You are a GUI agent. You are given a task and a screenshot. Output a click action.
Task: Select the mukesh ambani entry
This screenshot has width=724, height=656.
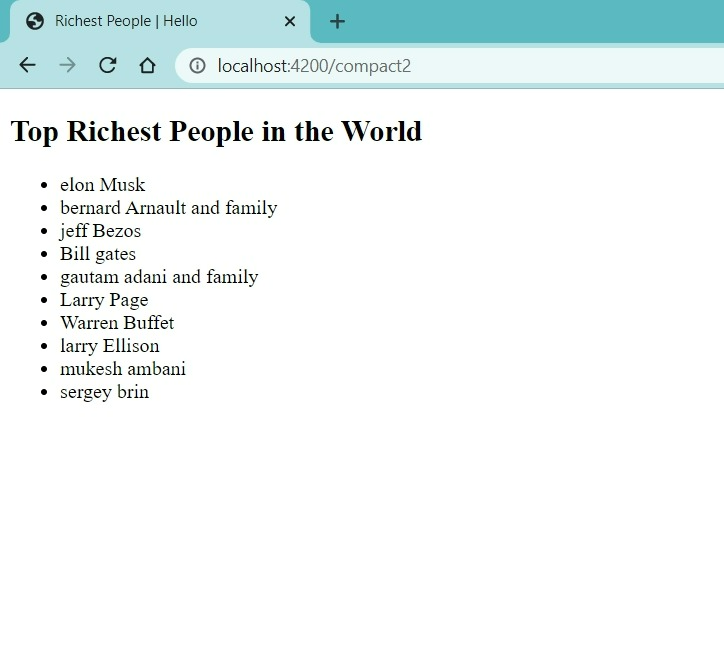click(123, 369)
